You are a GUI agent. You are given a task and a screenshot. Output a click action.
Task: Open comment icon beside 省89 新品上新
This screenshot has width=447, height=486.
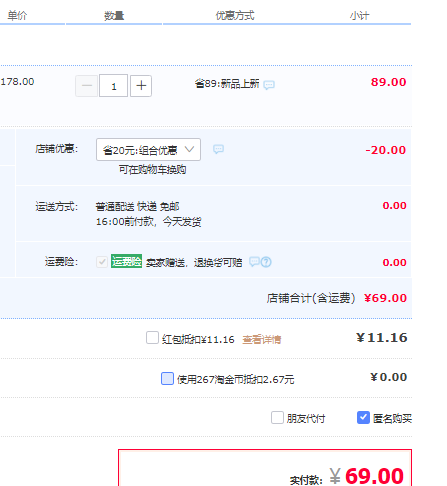tap(269, 85)
